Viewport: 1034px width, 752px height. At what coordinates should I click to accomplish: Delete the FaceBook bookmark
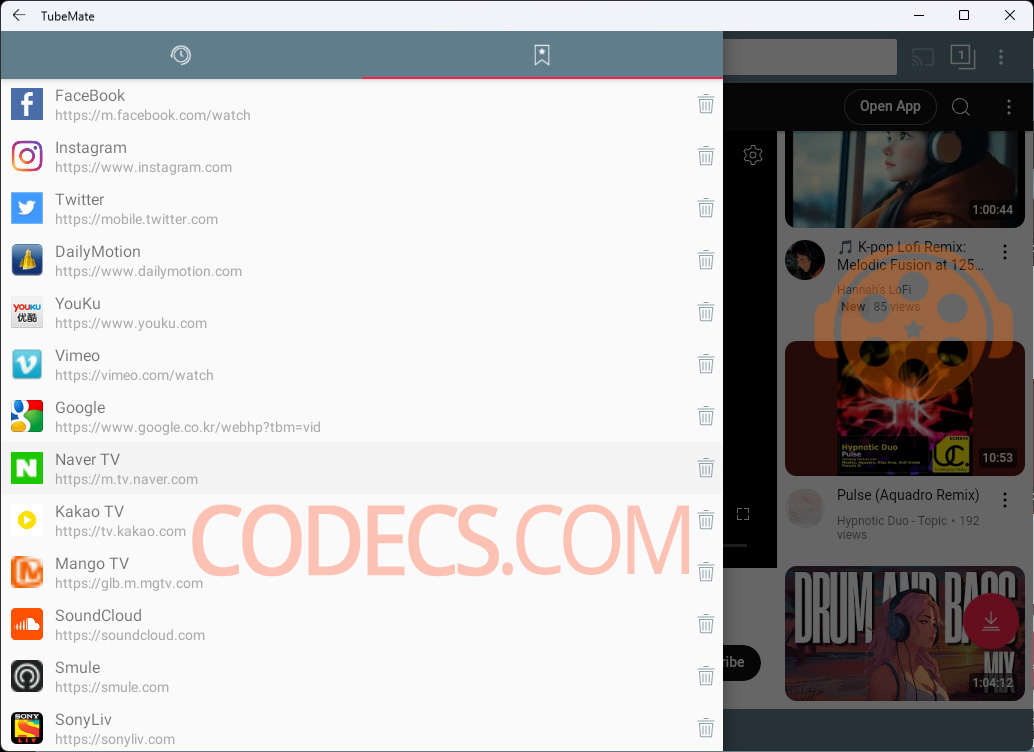coord(706,104)
